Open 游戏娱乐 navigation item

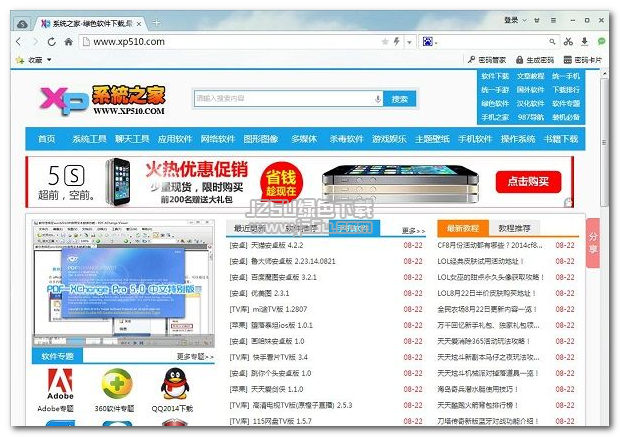point(389,139)
